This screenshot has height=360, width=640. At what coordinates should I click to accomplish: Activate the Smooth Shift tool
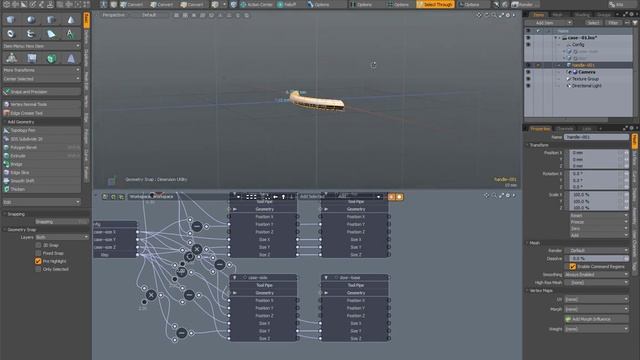(41, 180)
